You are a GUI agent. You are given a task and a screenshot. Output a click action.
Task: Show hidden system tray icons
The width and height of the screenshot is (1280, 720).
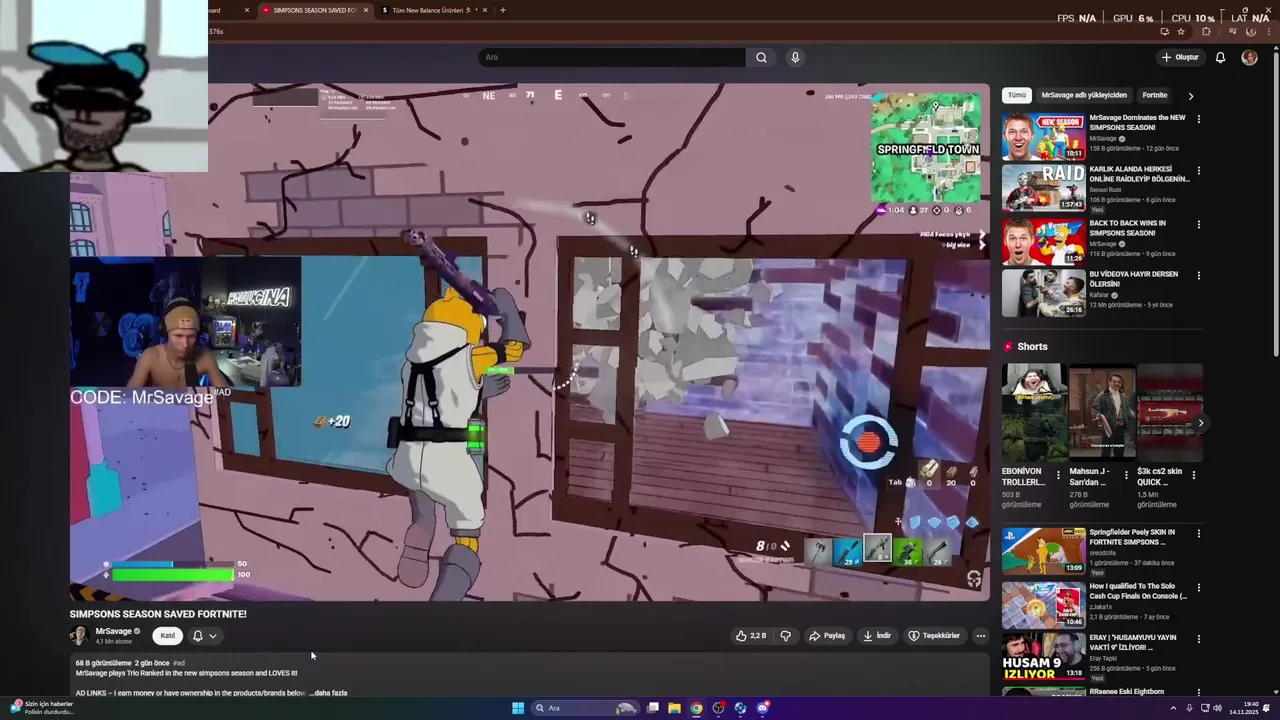pyautogui.click(x=1173, y=708)
